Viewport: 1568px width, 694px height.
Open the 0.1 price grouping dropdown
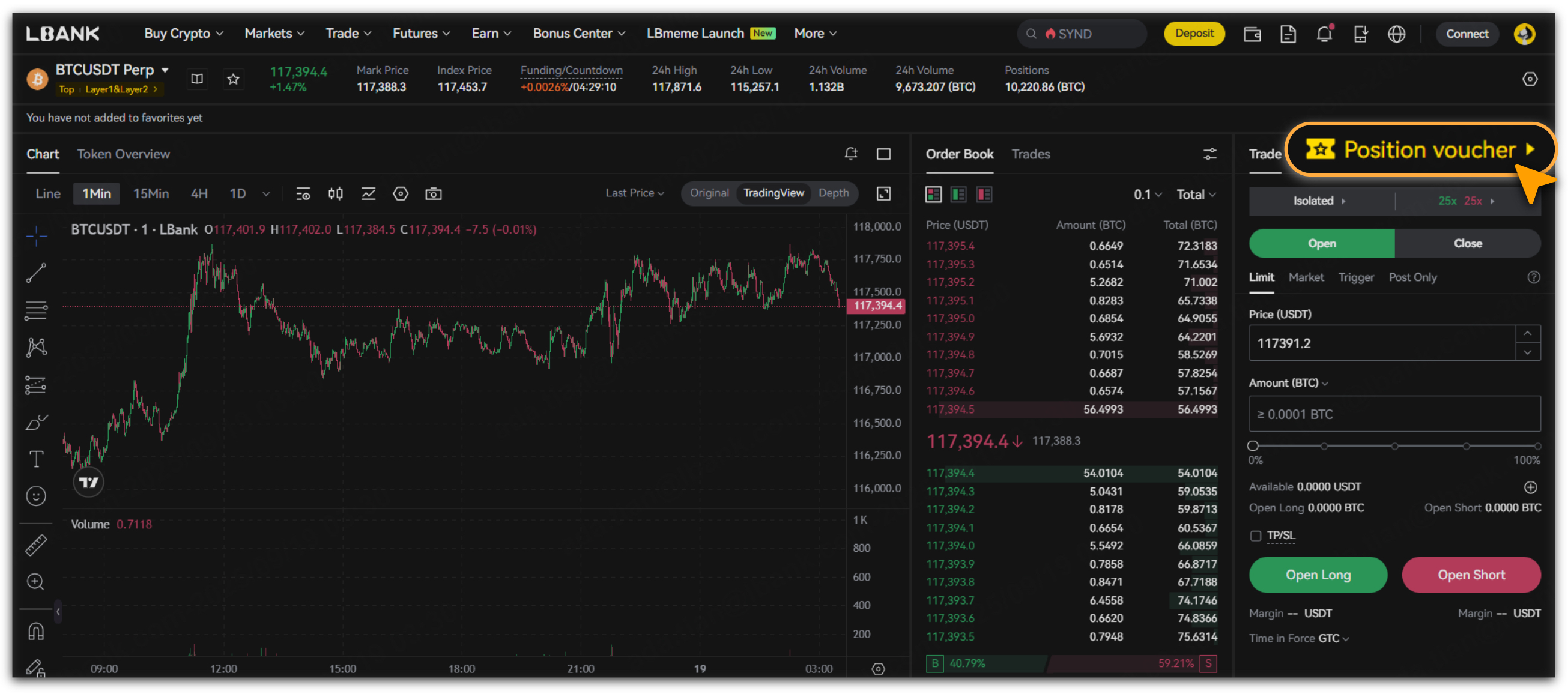point(1147,195)
